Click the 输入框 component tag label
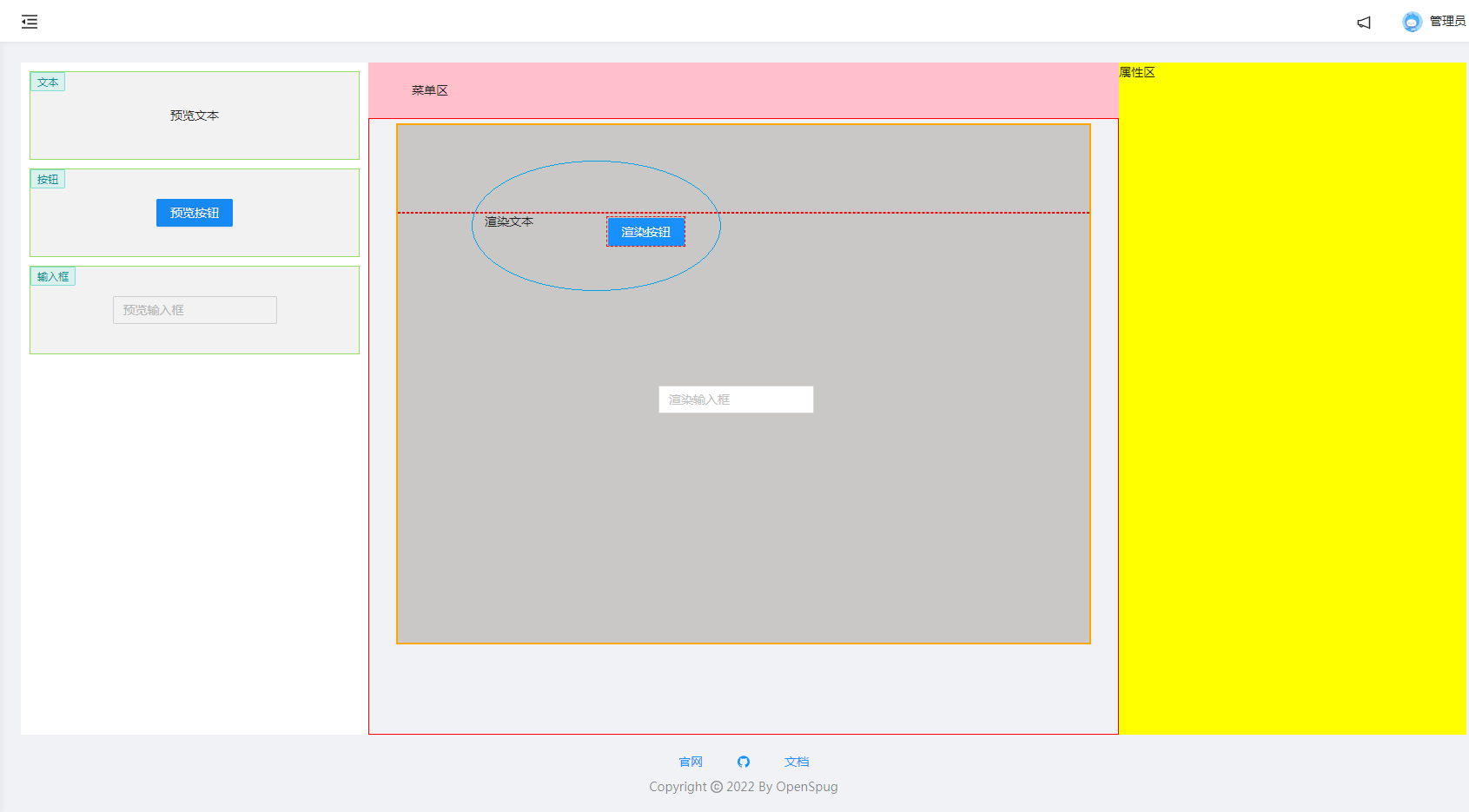 click(x=53, y=277)
